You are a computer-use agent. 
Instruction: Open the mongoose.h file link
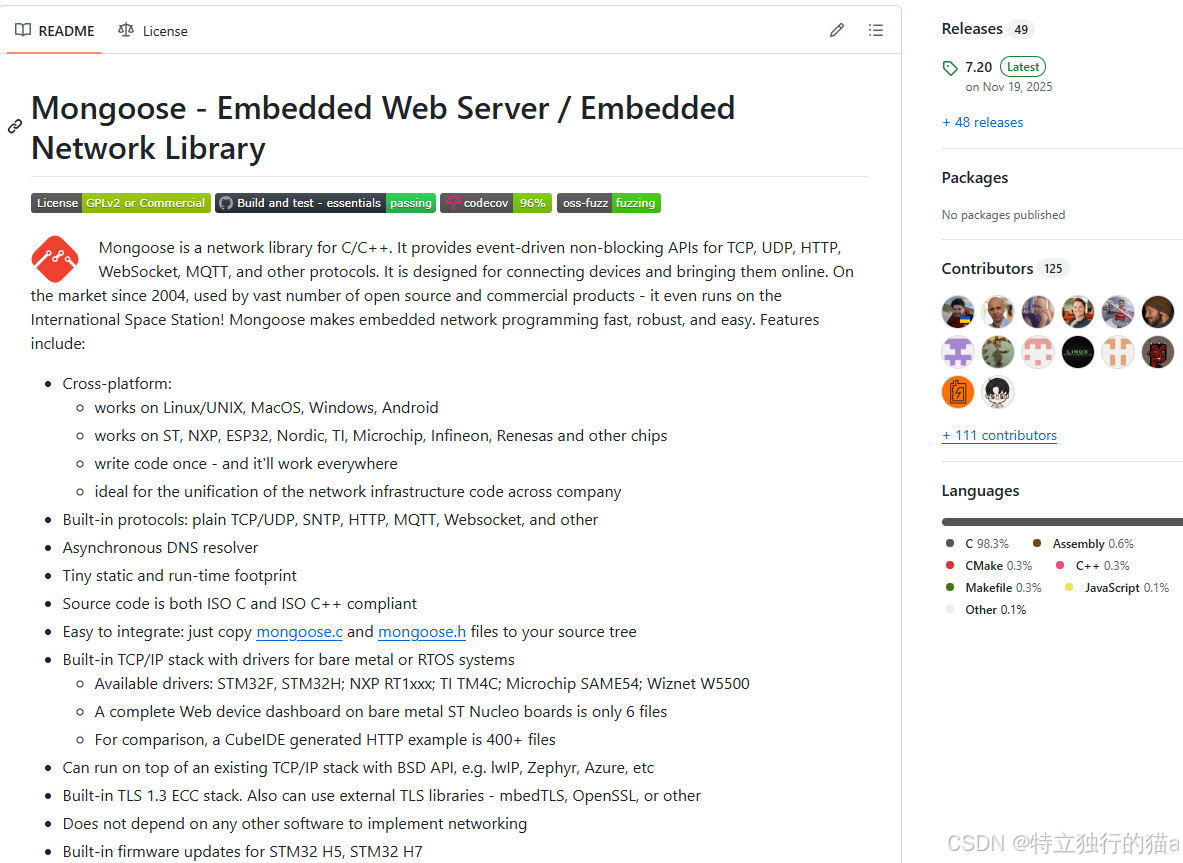click(x=422, y=631)
